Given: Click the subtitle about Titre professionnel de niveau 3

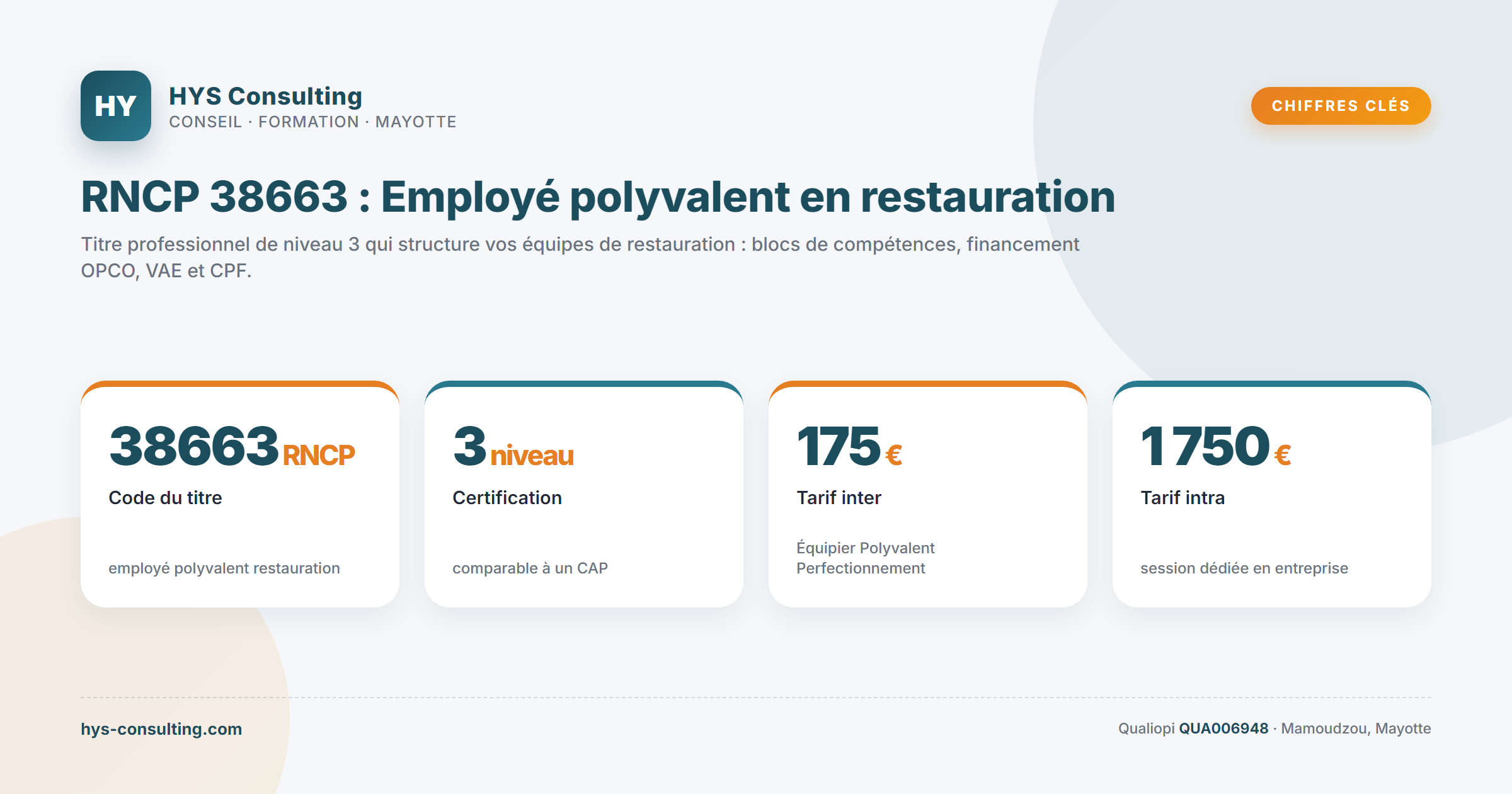Looking at the screenshot, I should tap(580, 257).
